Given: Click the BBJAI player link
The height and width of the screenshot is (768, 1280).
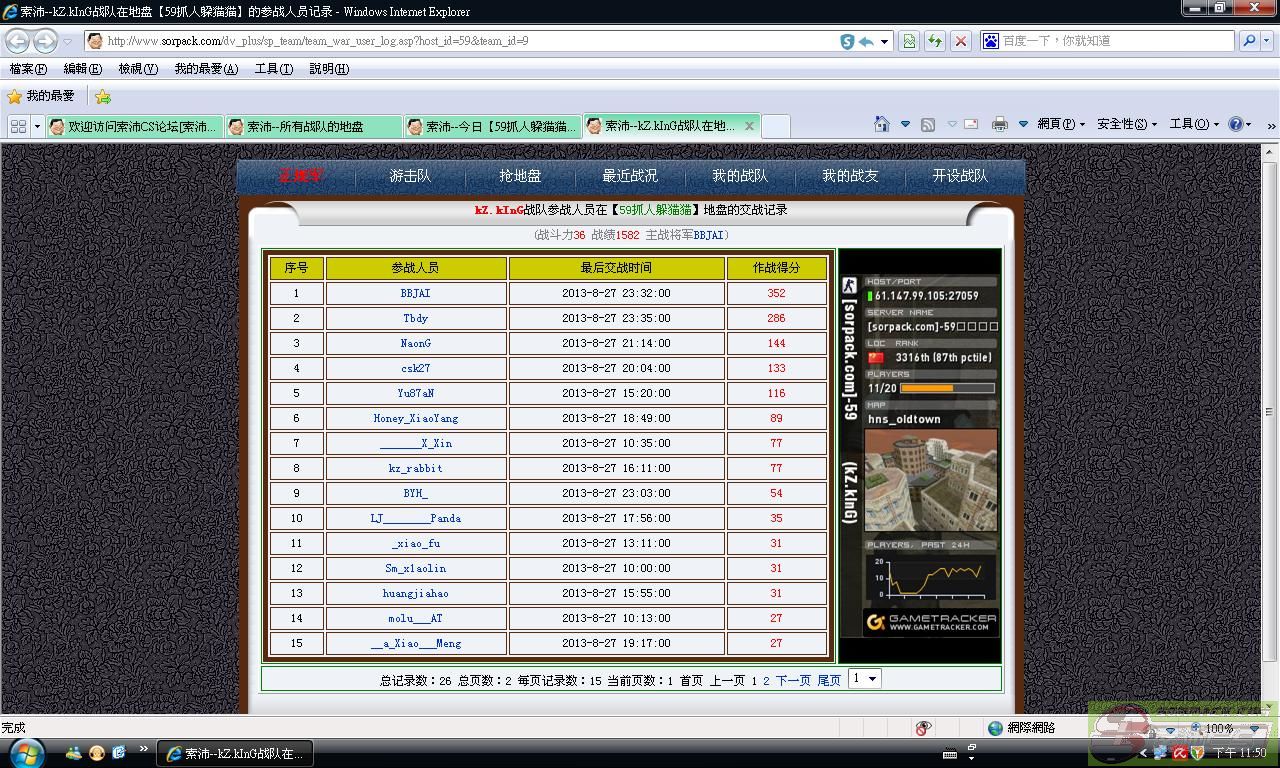Looking at the screenshot, I should 415,293.
